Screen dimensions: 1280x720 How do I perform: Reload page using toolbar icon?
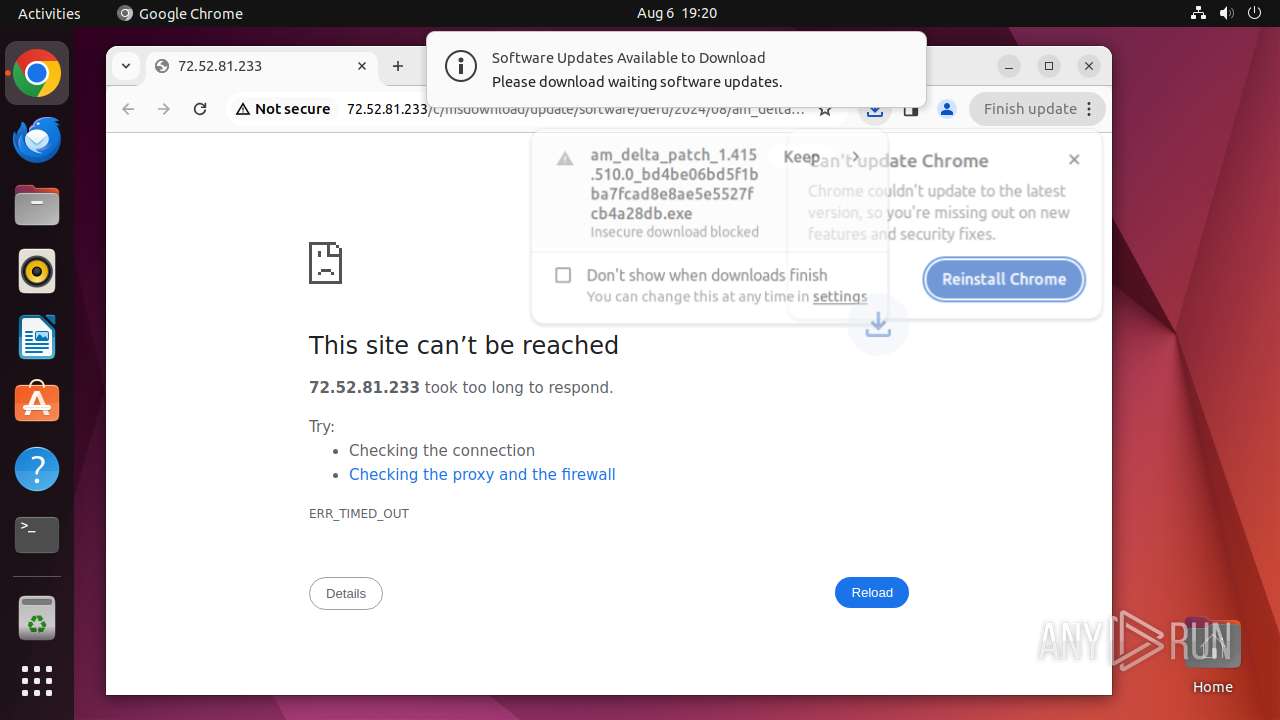pos(200,109)
